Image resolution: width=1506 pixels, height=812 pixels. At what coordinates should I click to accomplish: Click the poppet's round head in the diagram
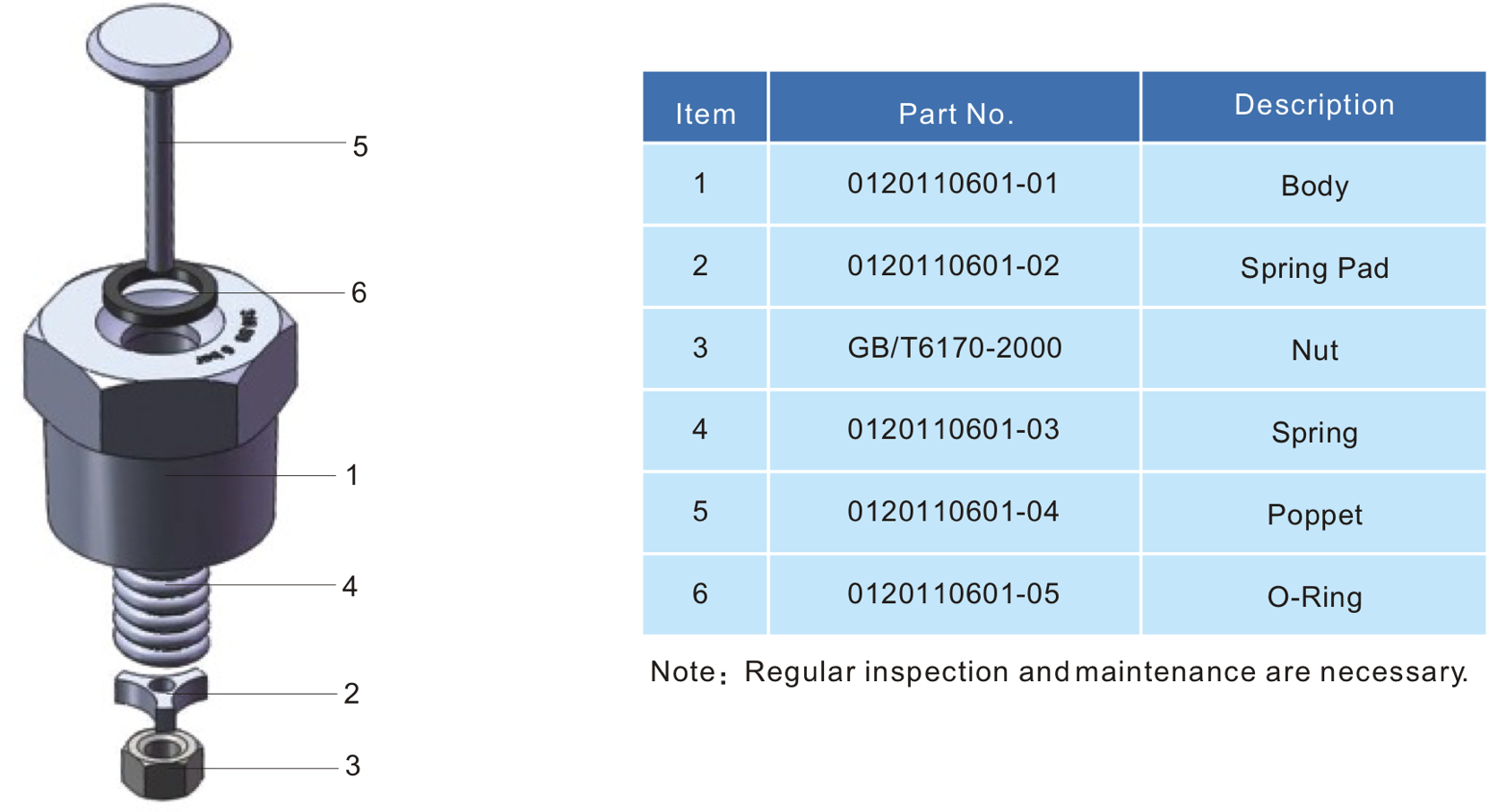[x=159, y=42]
